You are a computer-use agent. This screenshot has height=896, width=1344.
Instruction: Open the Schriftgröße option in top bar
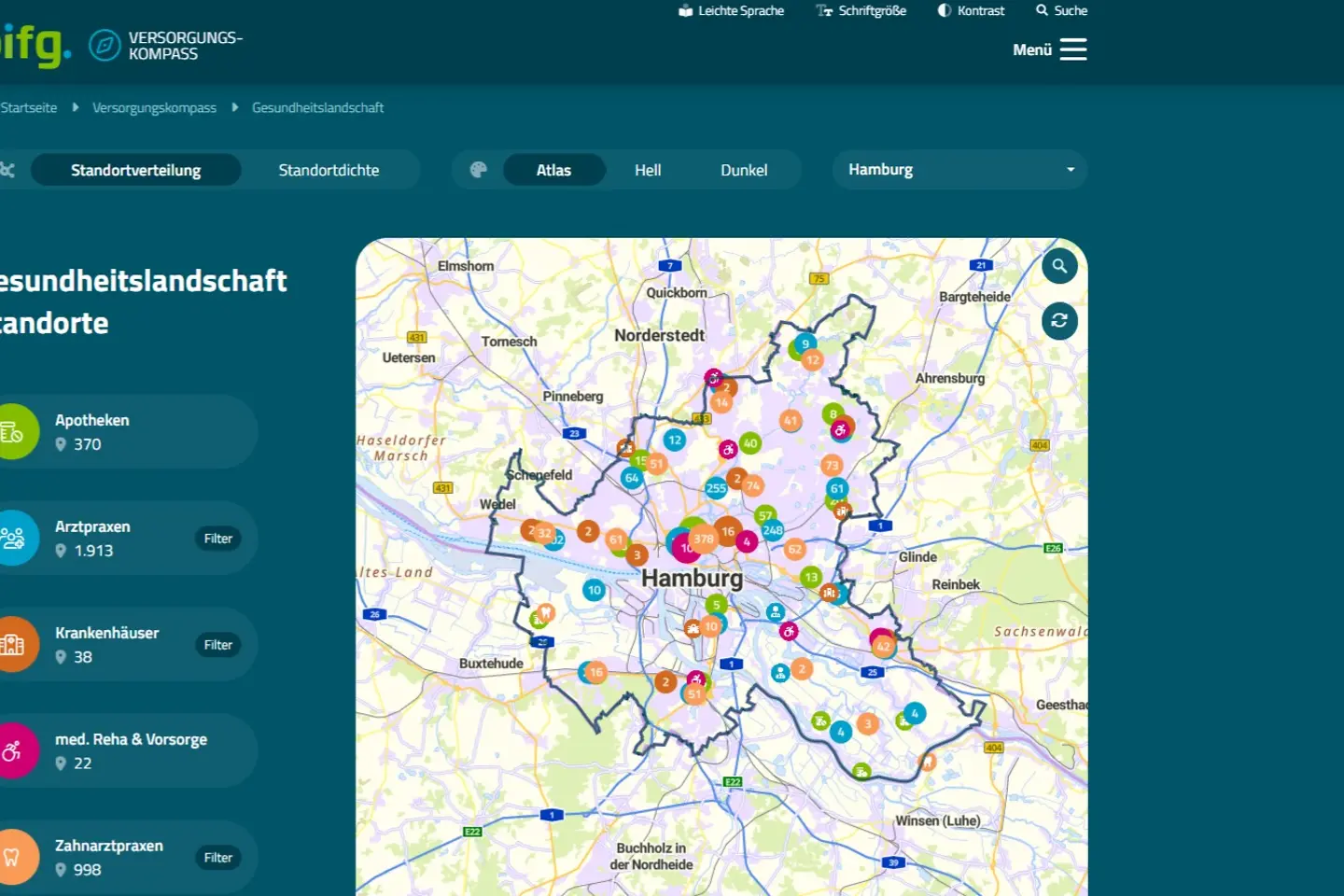coord(861,11)
